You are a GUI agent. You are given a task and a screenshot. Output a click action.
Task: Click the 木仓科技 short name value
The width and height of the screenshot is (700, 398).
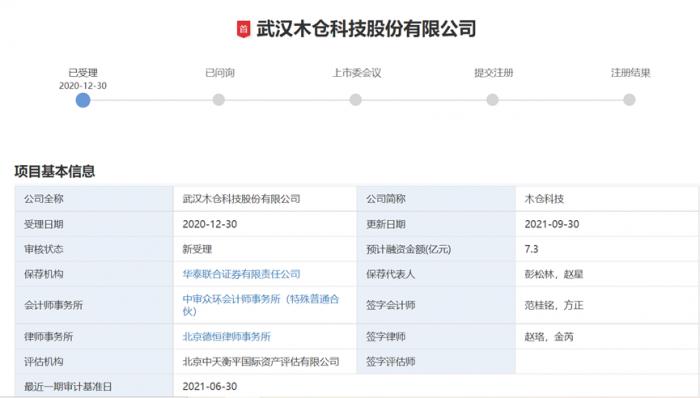pos(544,199)
